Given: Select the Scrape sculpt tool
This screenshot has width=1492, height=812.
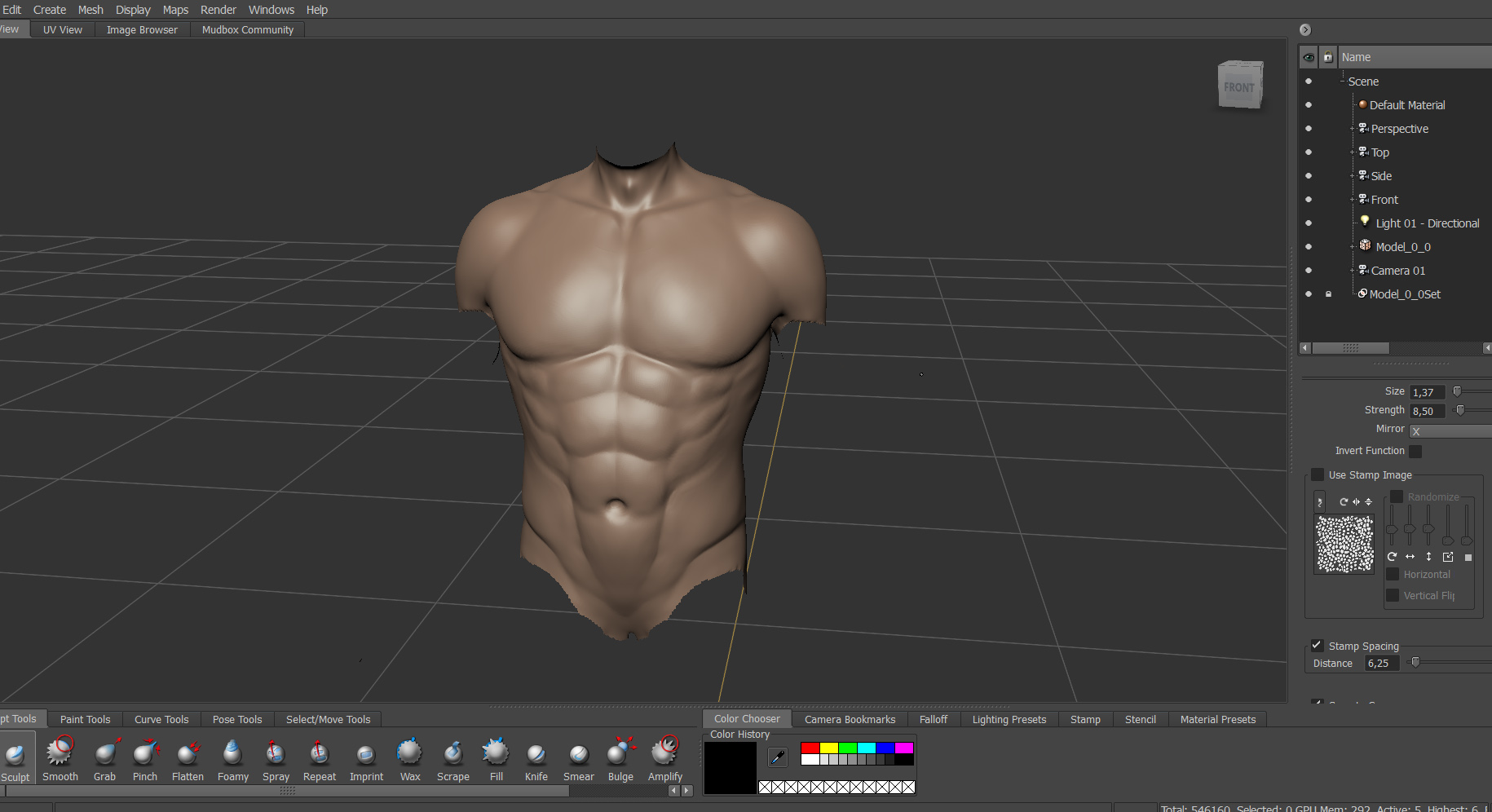Looking at the screenshot, I should pos(453,758).
